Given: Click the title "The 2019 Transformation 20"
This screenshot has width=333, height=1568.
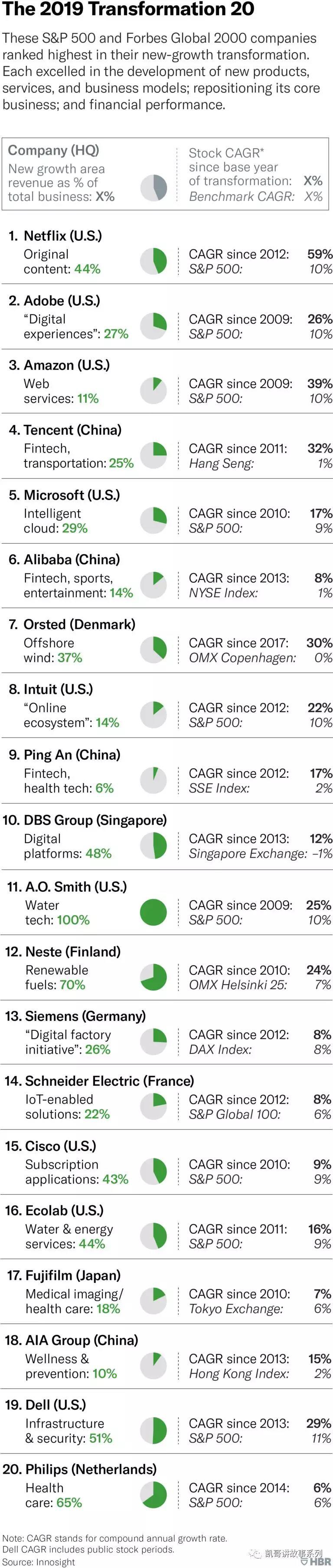Looking at the screenshot, I should pyautogui.click(x=128, y=10).
